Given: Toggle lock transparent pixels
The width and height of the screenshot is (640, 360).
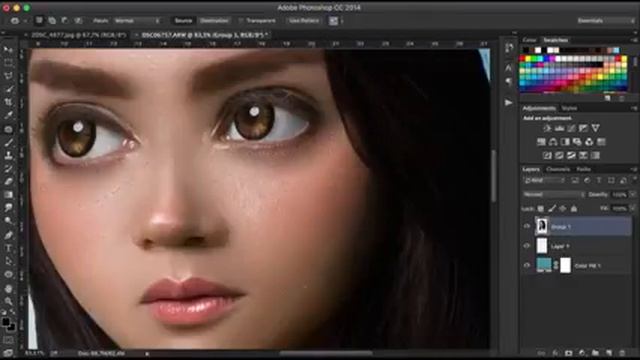Looking at the screenshot, I should 540,209.
